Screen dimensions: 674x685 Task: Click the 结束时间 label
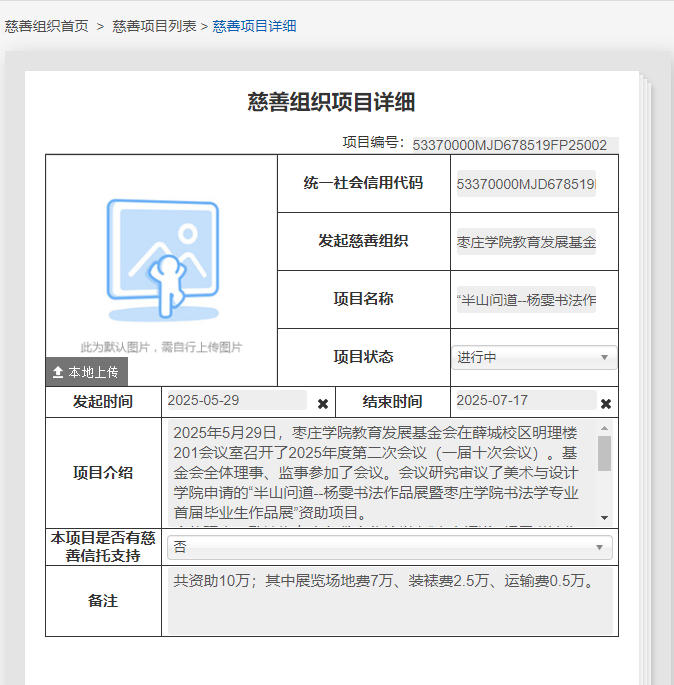coord(392,401)
